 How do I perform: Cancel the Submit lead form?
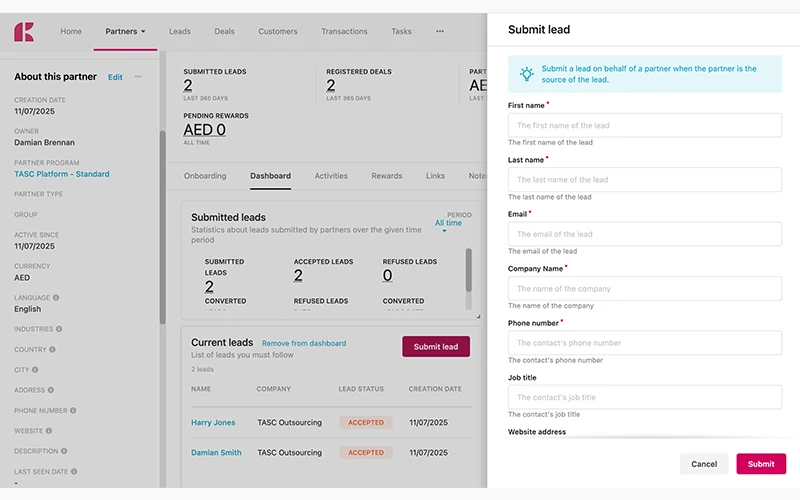[704, 464]
